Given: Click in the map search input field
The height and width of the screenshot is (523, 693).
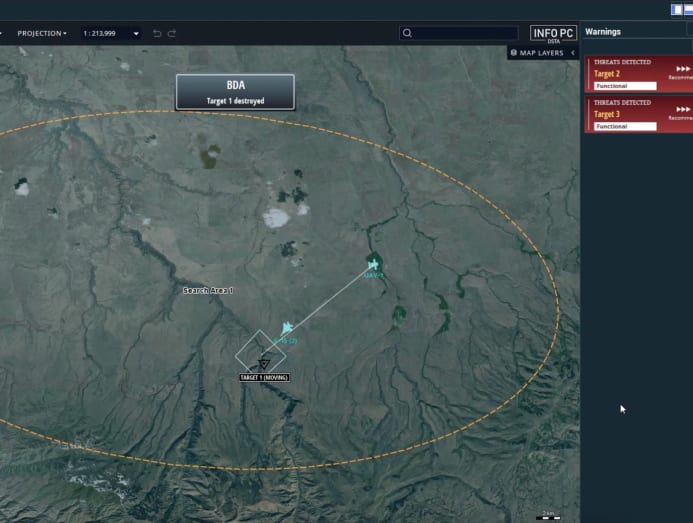Looking at the screenshot, I should pos(465,33).
